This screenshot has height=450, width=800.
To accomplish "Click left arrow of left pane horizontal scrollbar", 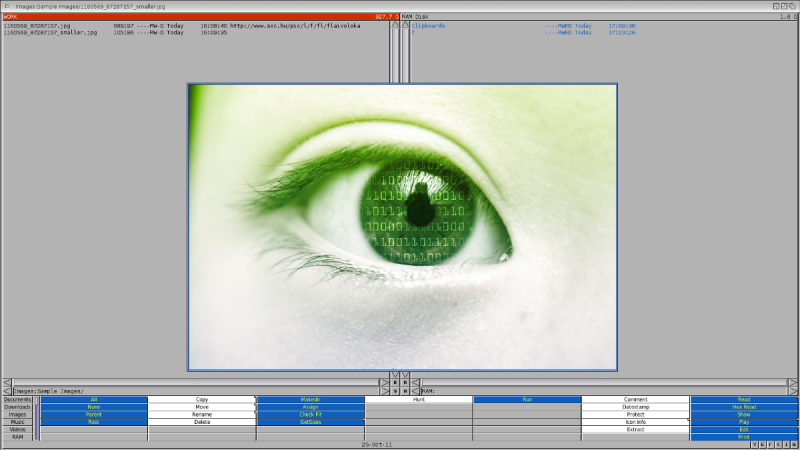I will pyautogui.click(x=6, y=382).
